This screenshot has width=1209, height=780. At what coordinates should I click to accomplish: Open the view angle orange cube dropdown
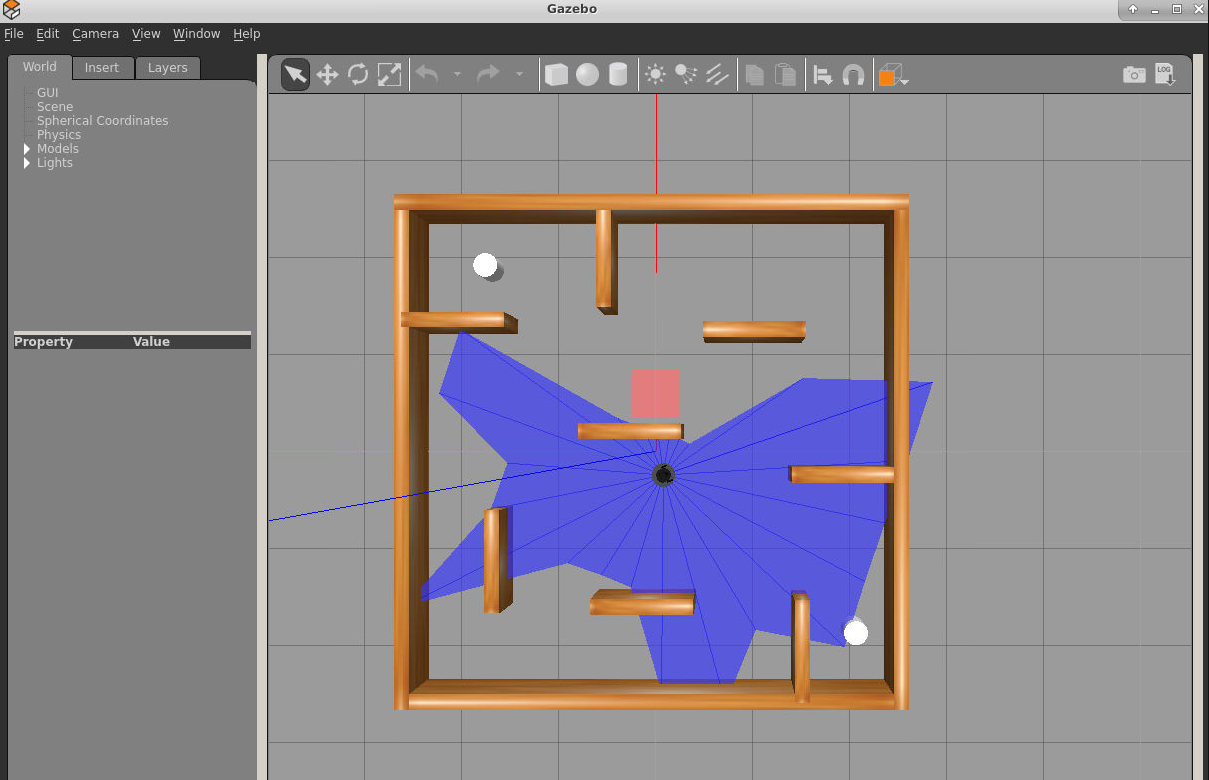[x=893, y=75]
